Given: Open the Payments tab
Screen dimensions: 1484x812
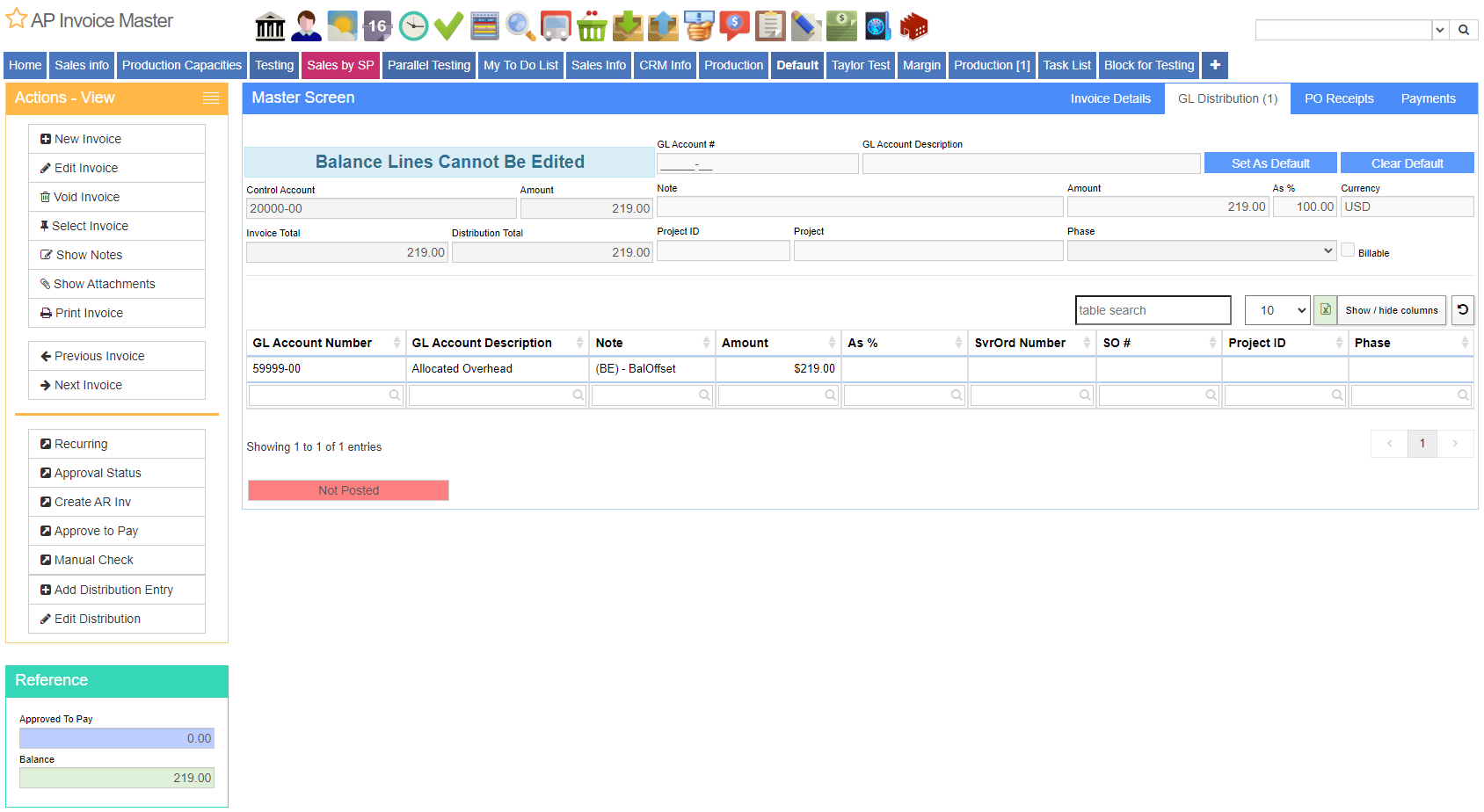Looking at the screenshot, I should click(1429, 98).
